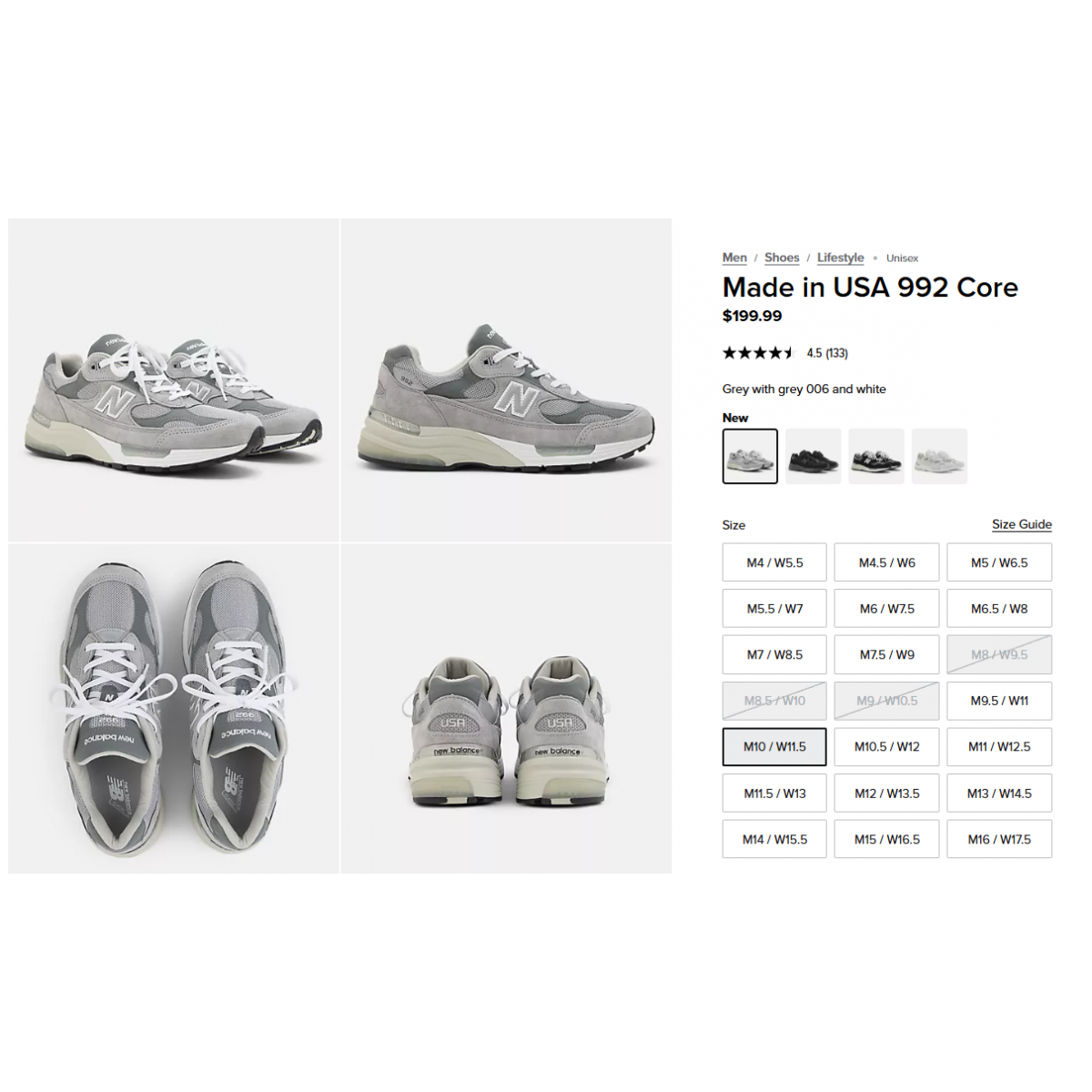1092x1092 pixels.
Task: Select size M13 / W14.5
Action: coord(999,794)
